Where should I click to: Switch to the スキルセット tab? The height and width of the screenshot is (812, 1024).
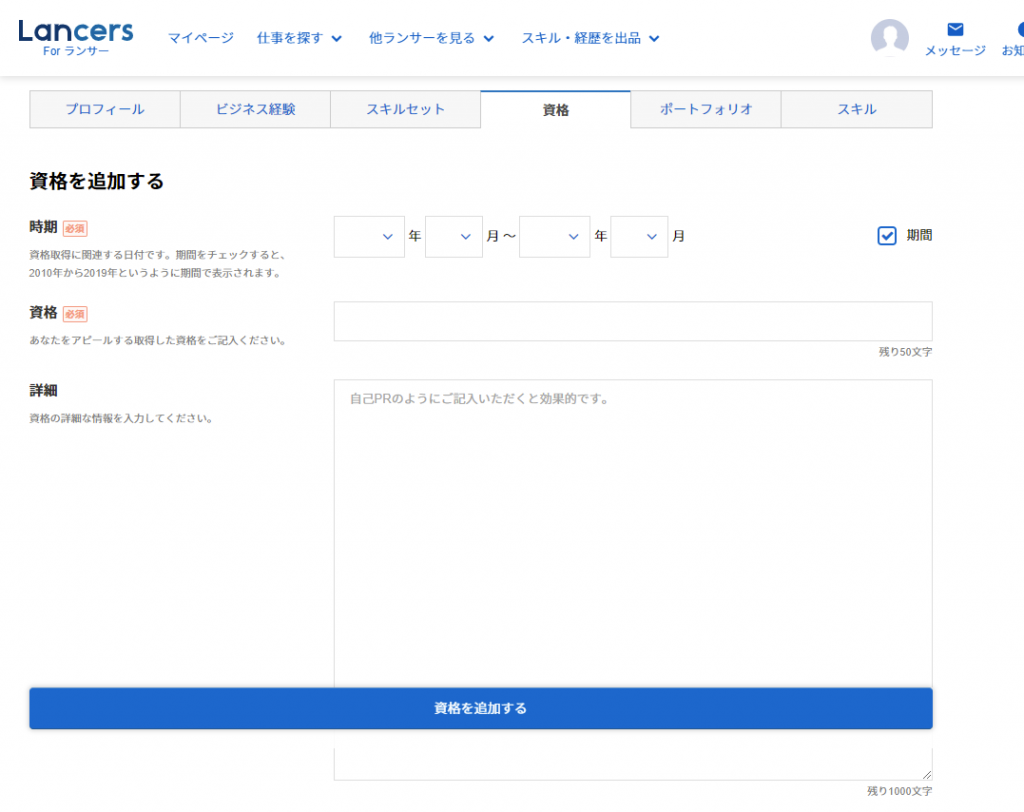coord(405,110)
